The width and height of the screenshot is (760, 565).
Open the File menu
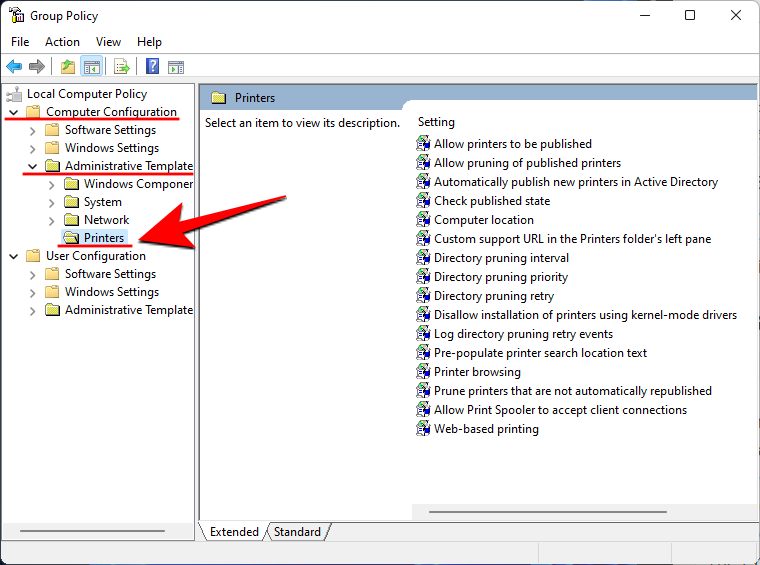coord(20,42)
